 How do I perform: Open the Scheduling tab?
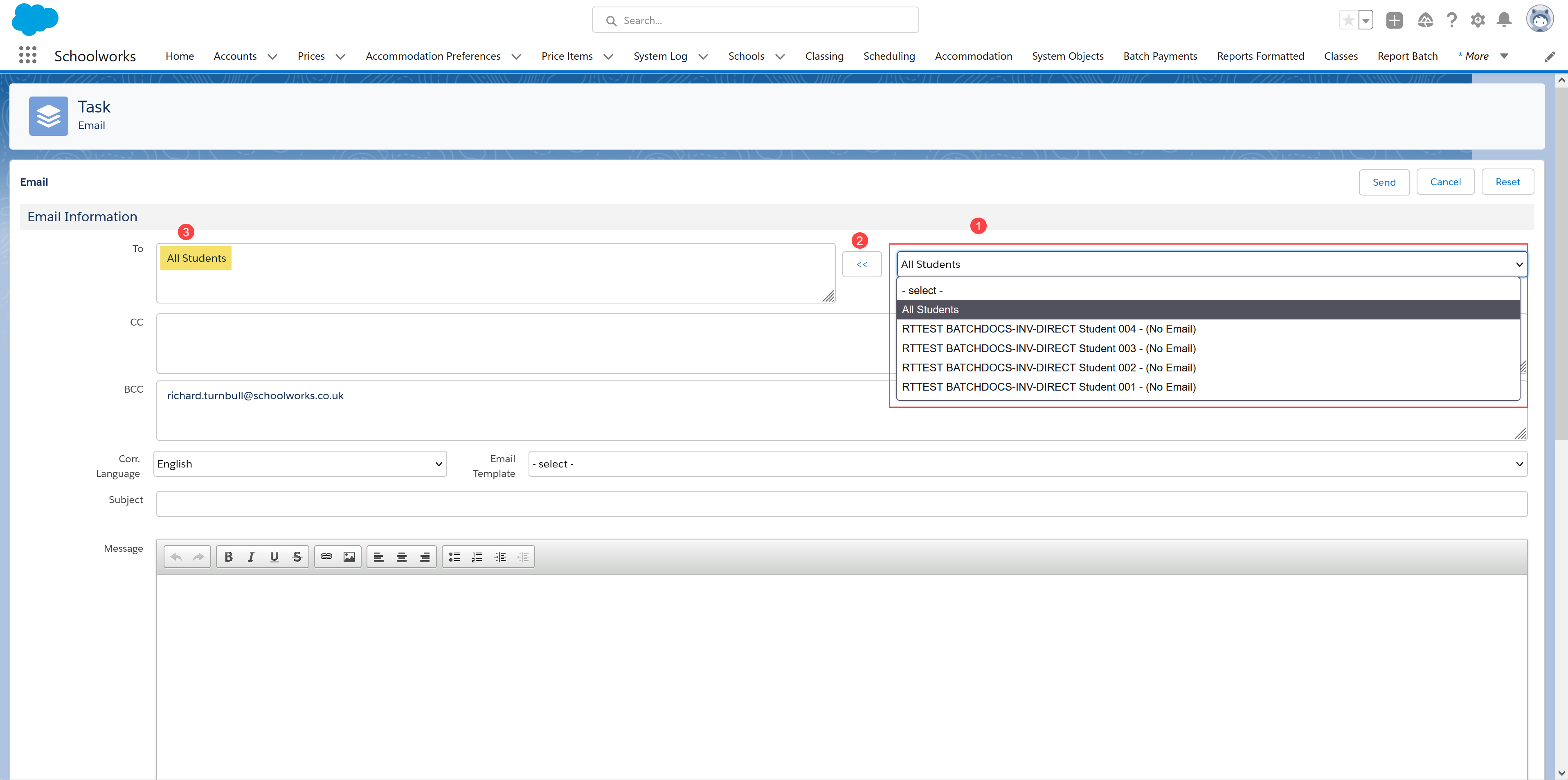(889, 56)
